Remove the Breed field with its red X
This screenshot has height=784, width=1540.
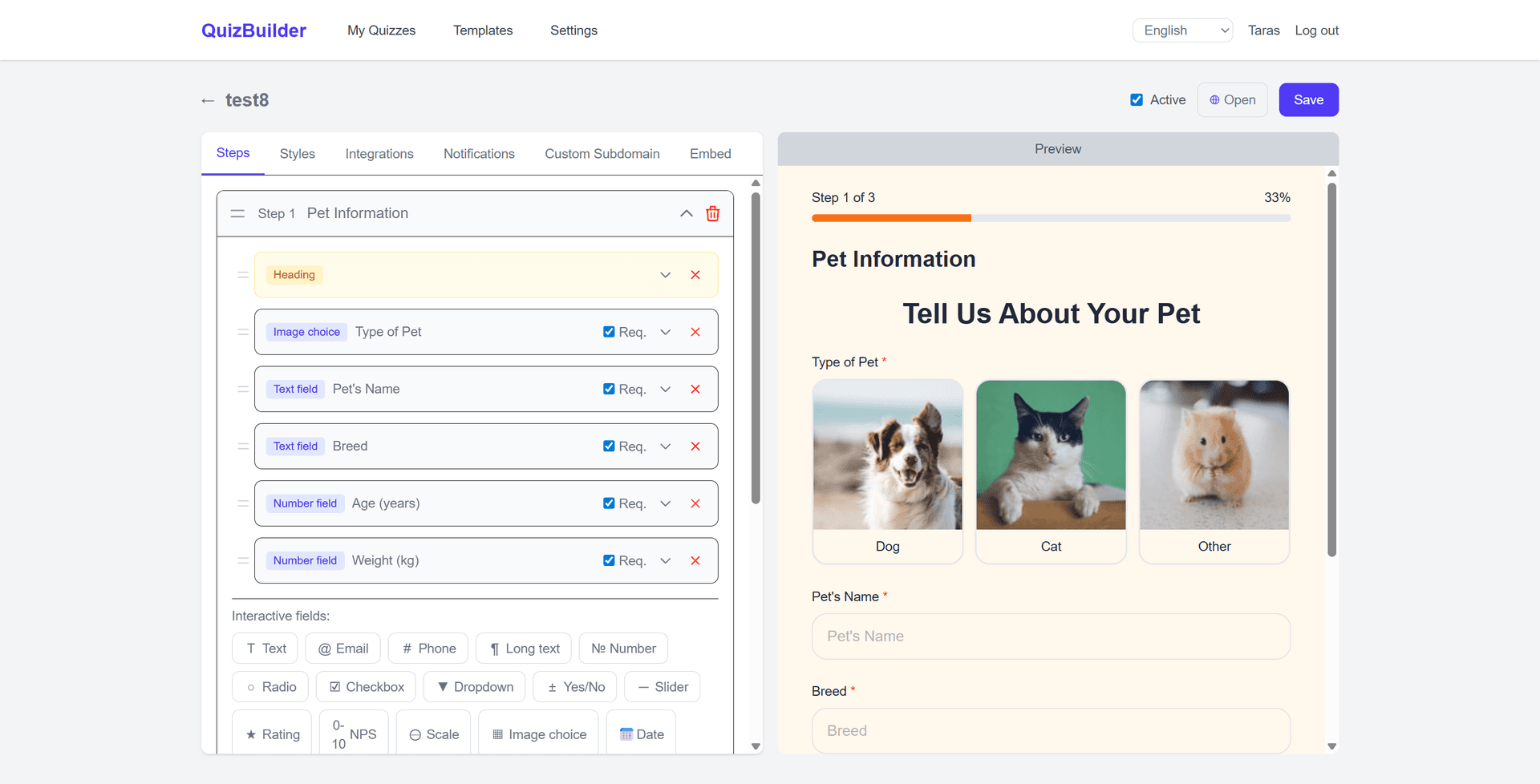tap(695, 447)
